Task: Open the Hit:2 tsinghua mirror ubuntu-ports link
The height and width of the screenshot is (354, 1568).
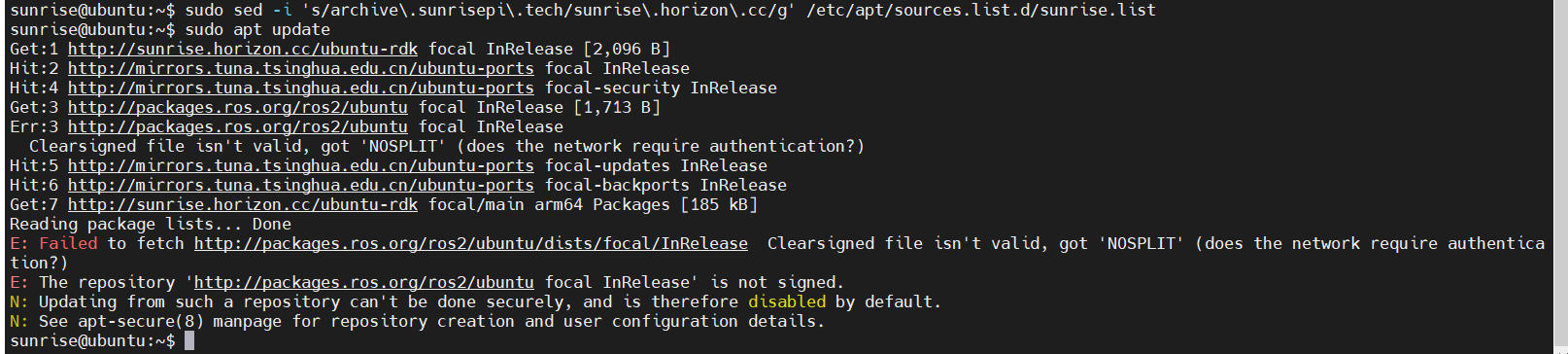Action: click(x=301, y=68)
